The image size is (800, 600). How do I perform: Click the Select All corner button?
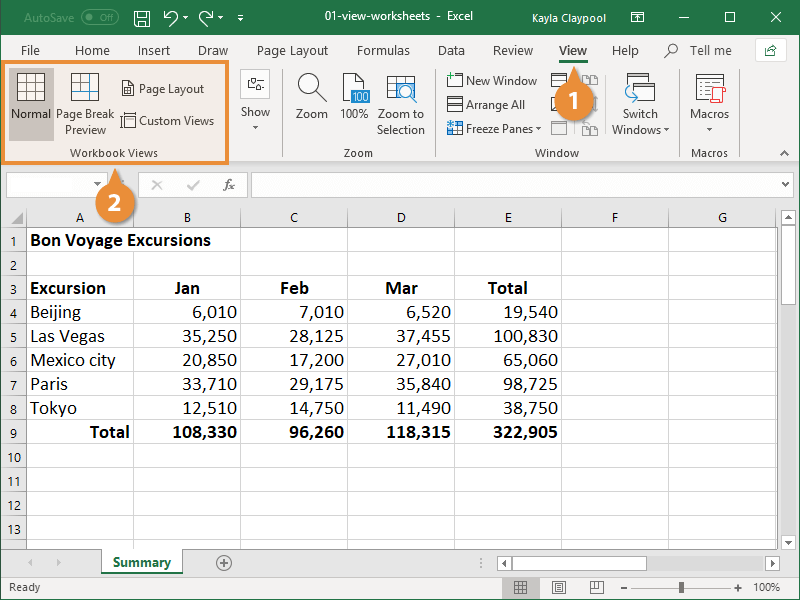pyautogui.click(x=15, y=218)
